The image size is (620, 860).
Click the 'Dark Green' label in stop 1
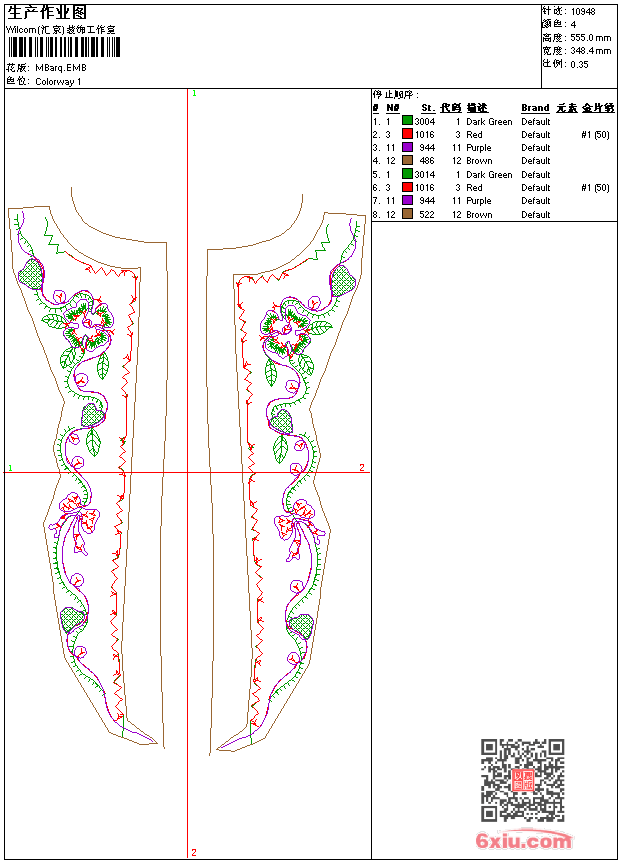pos(489,121)
